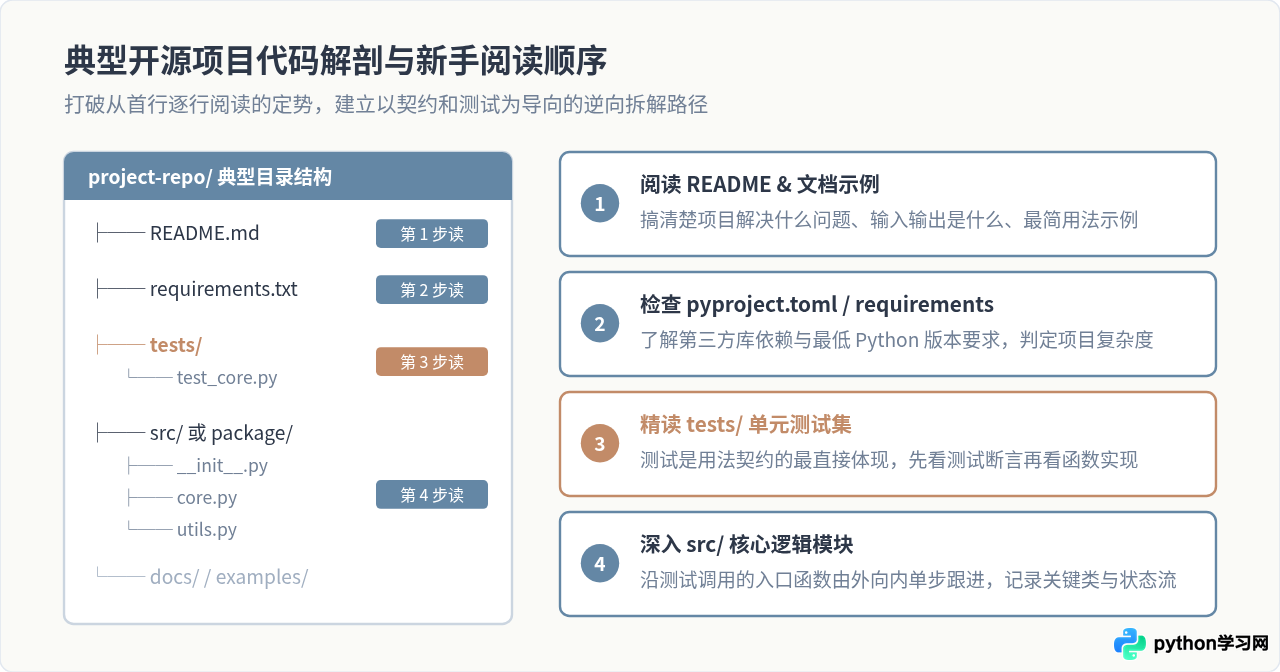Click the 第 2 步读 badge
This screenshot has width=1280, height=672.
pos(432,290)
